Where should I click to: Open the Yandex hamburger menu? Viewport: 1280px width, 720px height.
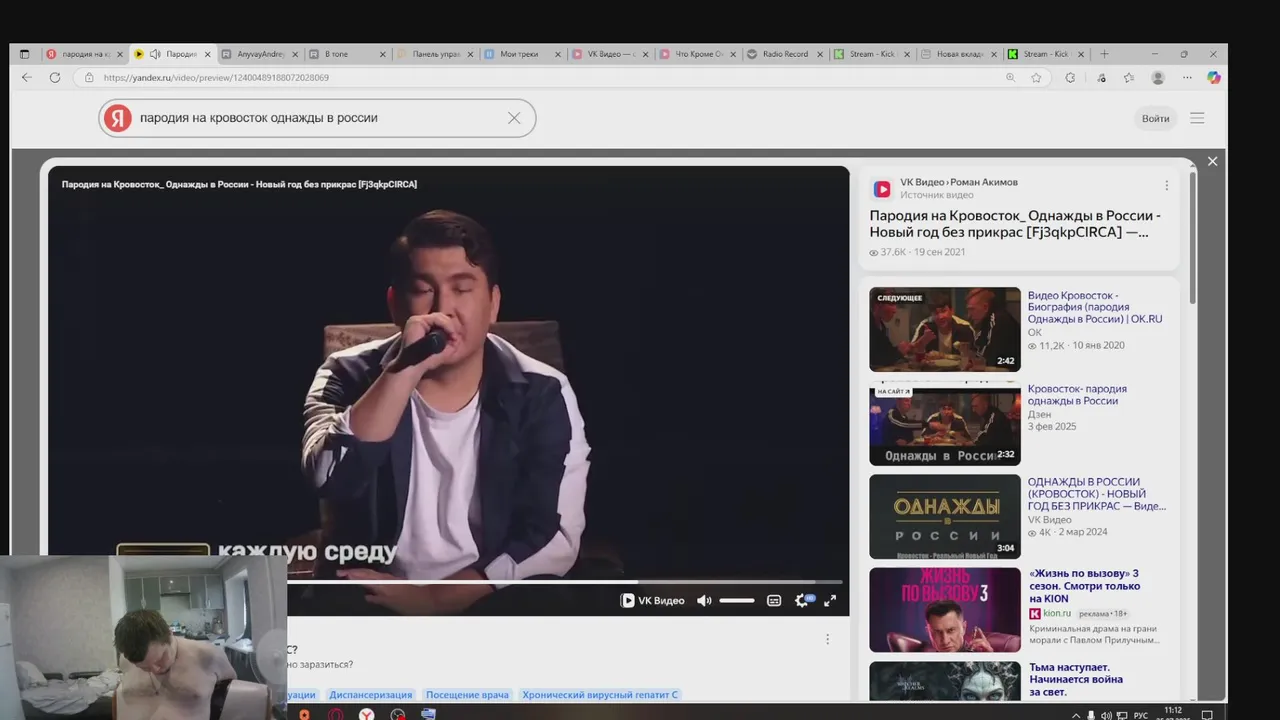pyautogui.click(x=1197, y=118)
